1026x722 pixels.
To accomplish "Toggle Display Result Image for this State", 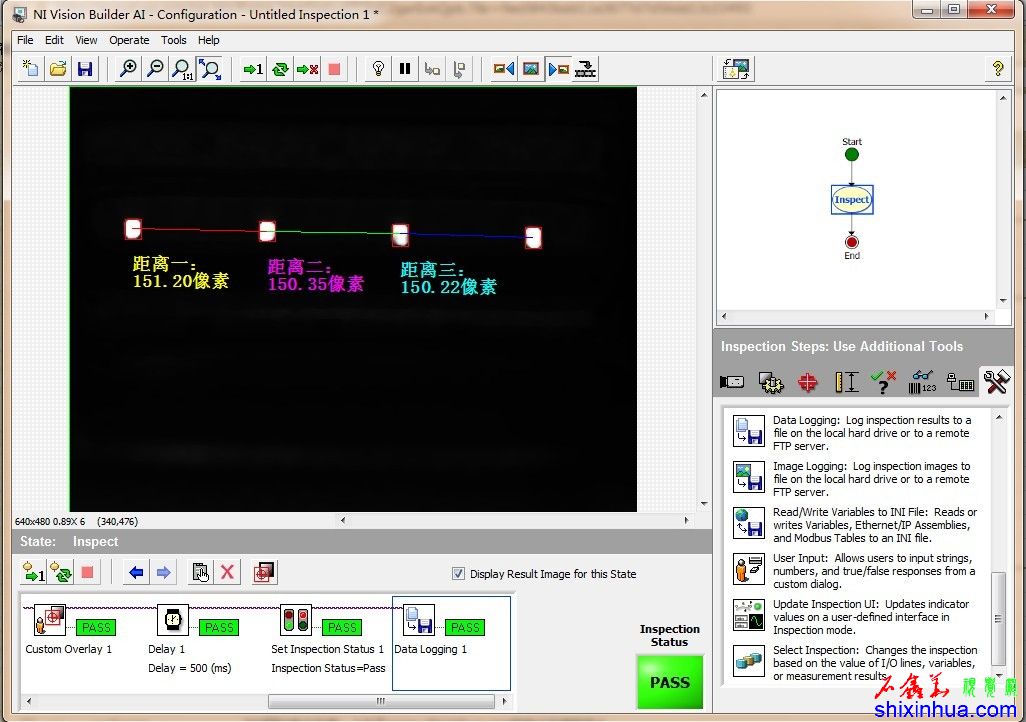I will click(458, 574).
